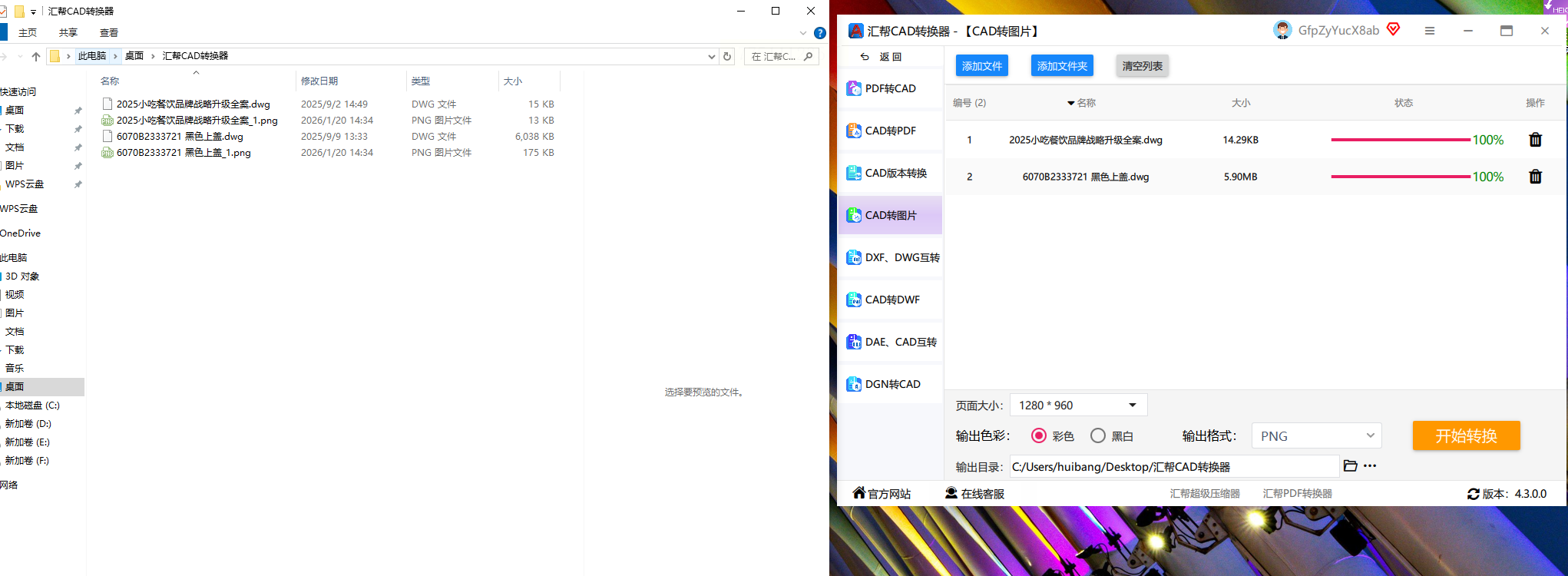Screen dimensions: 1568x576
Task: Refresh the Explorer folder view
Action: [727, 56]
